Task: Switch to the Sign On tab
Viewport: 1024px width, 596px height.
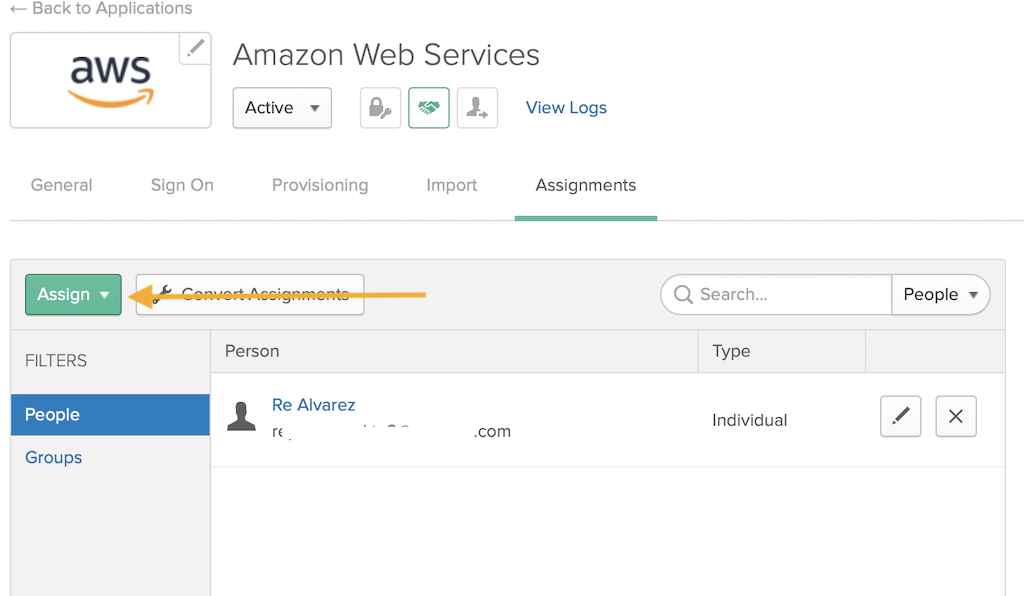Action: point(182,185)
